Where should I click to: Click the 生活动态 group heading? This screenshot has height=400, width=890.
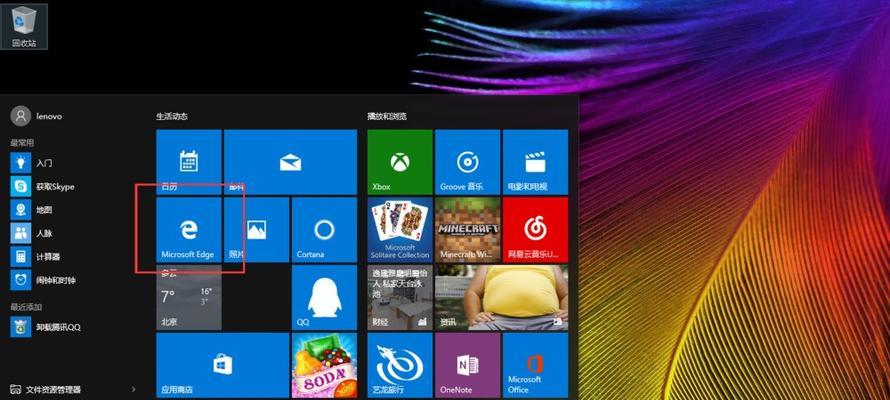click(x=172, y=116)
